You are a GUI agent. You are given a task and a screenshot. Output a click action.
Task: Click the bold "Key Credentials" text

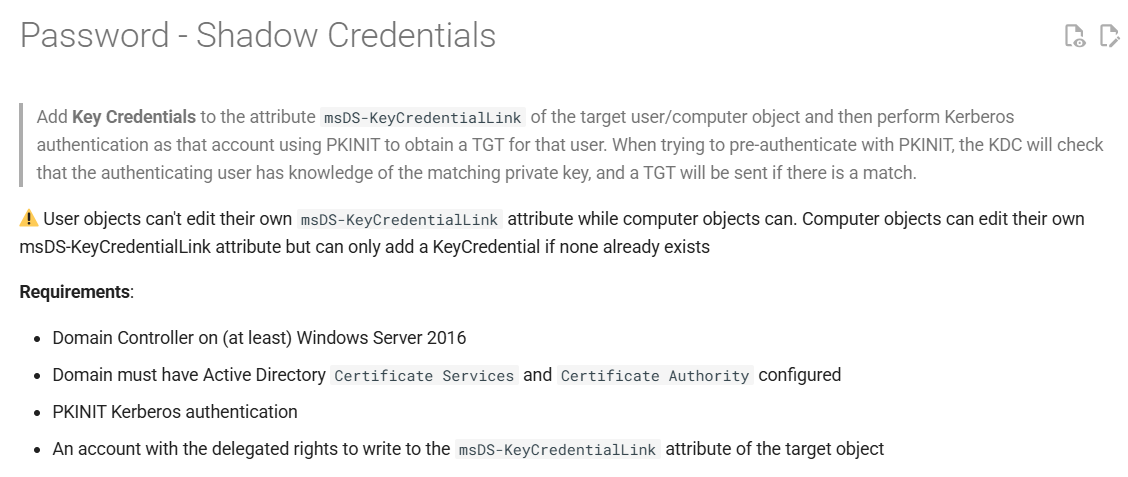pyautogui.click(x=134, y=117)
